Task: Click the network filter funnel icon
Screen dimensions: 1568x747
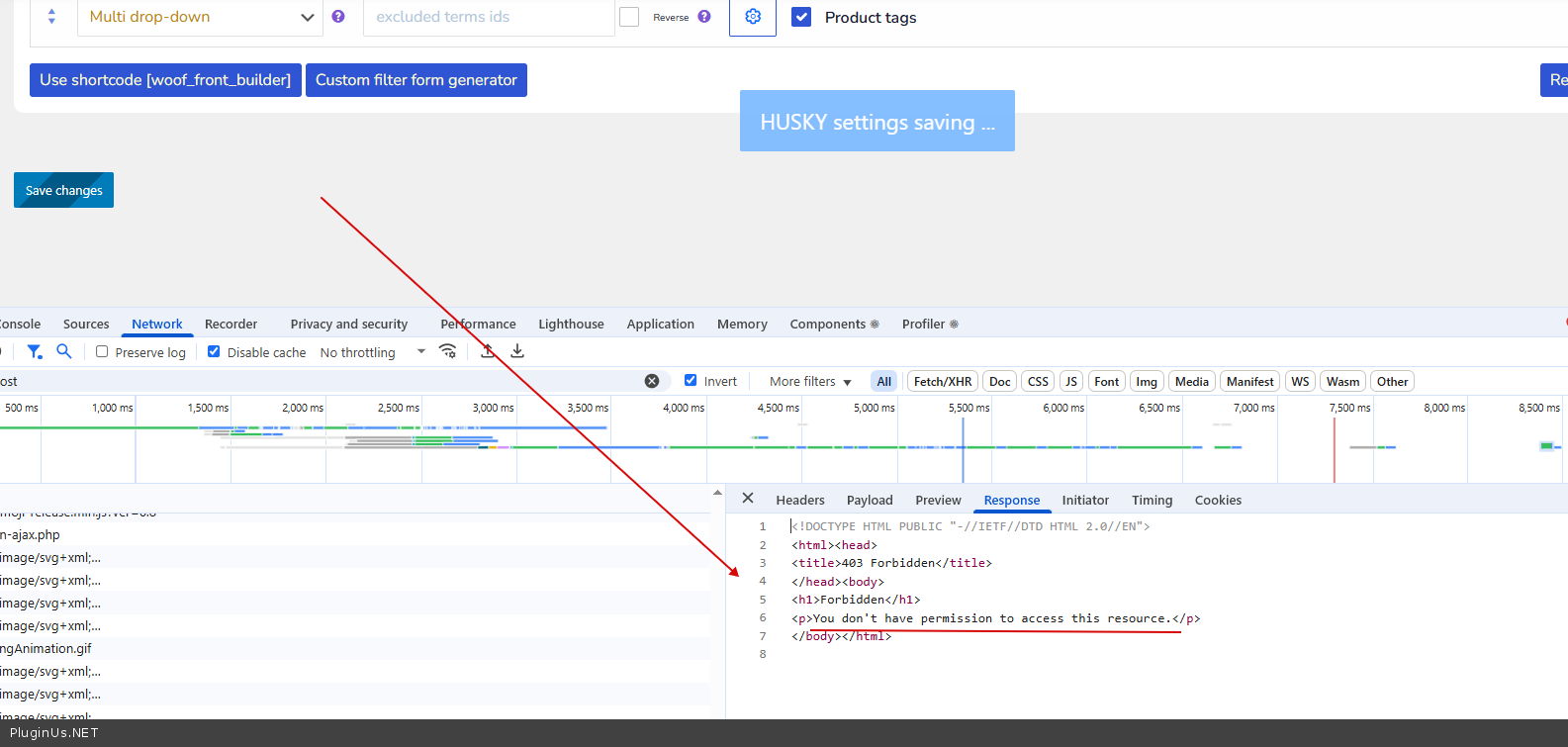Action: pyautogui.click(x=35, y=351)
